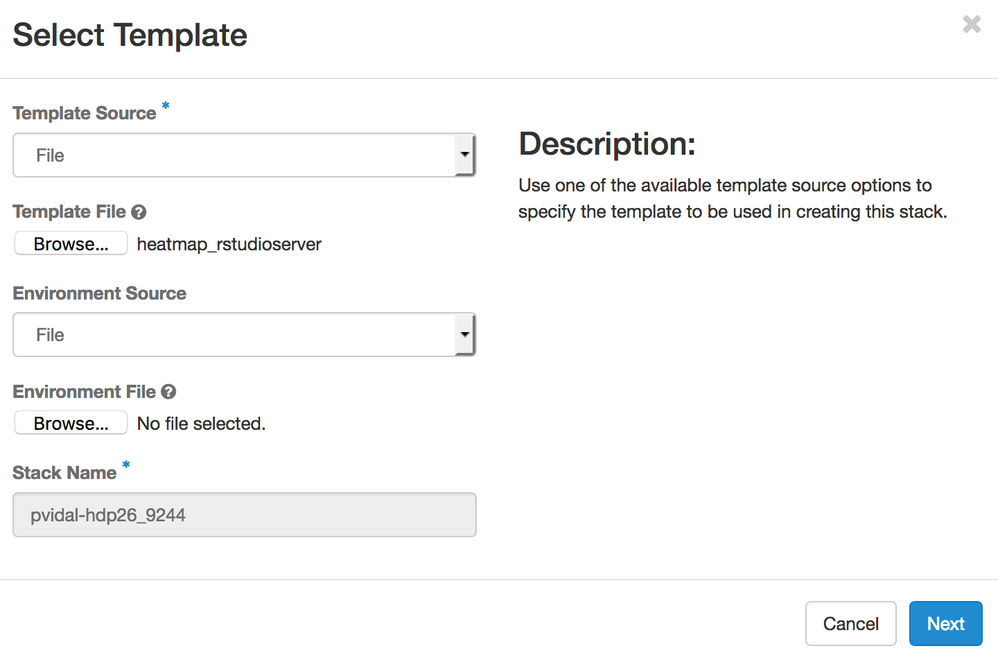Click the Environment File label text

84,392
